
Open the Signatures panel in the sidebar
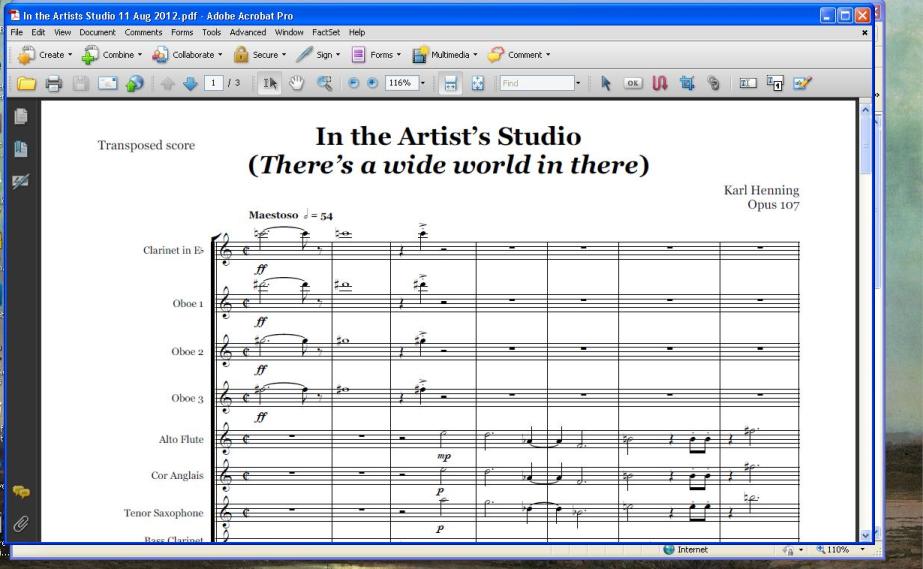pos(21,181)
